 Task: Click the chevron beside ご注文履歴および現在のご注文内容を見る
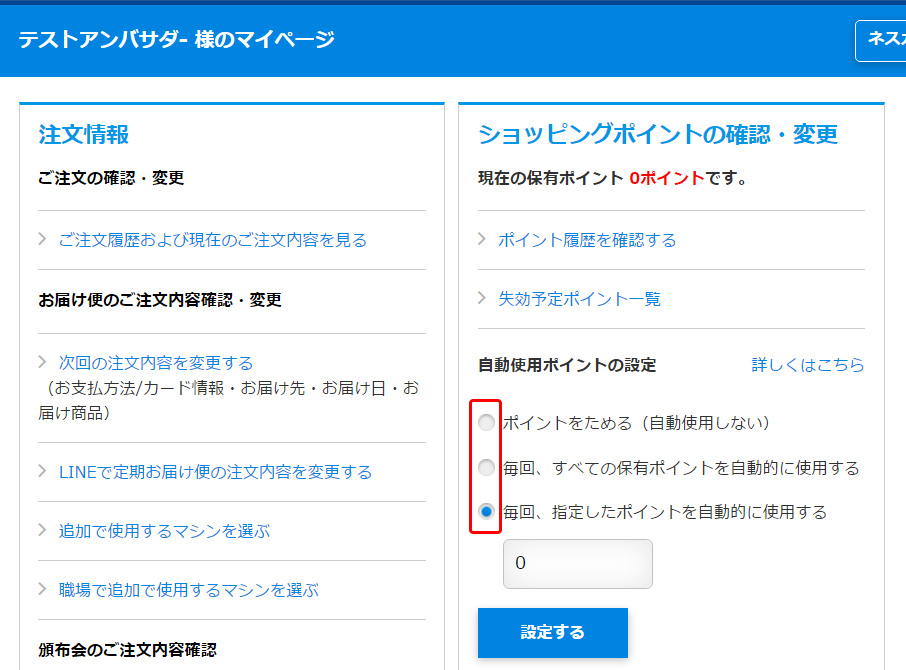click(x=42, y=239)
